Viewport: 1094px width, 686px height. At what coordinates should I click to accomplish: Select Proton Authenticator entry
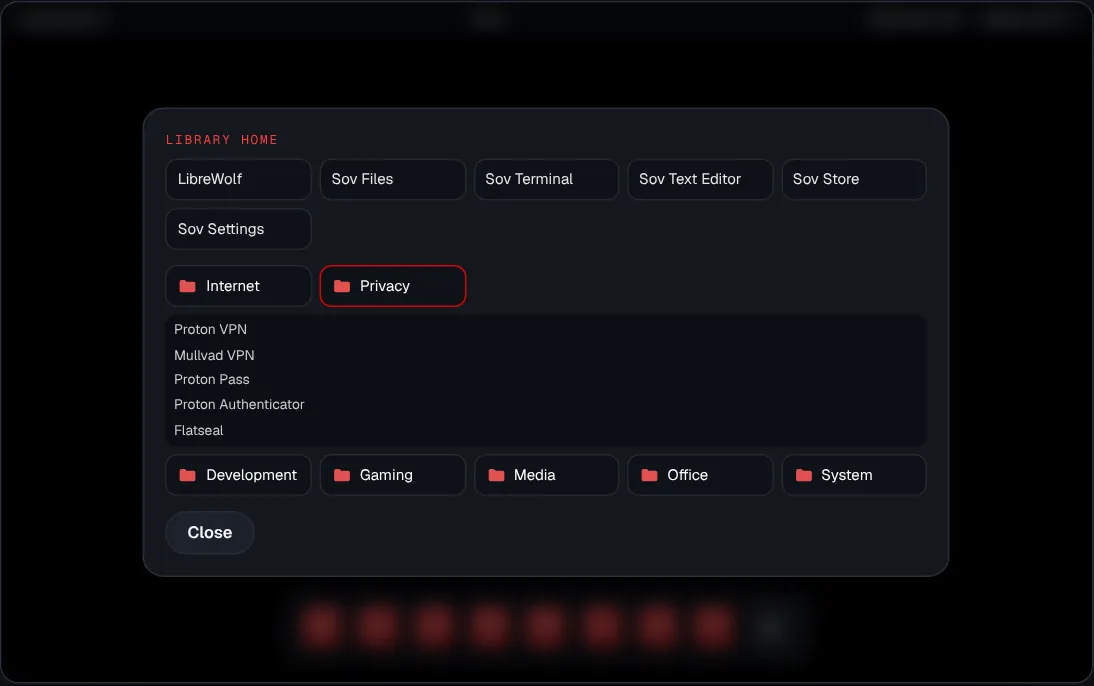239,405
